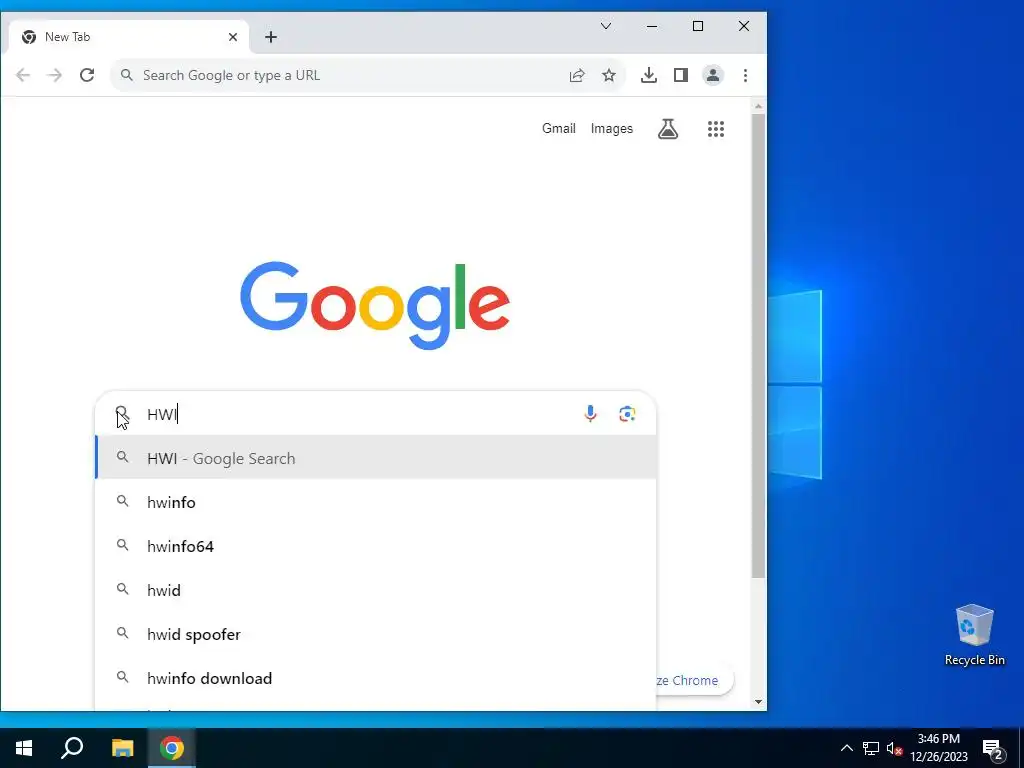The height and width of the screenshot is (768, 1024).
Task: Select the Recycle Bin desktop icon
Action: (974, 635)
